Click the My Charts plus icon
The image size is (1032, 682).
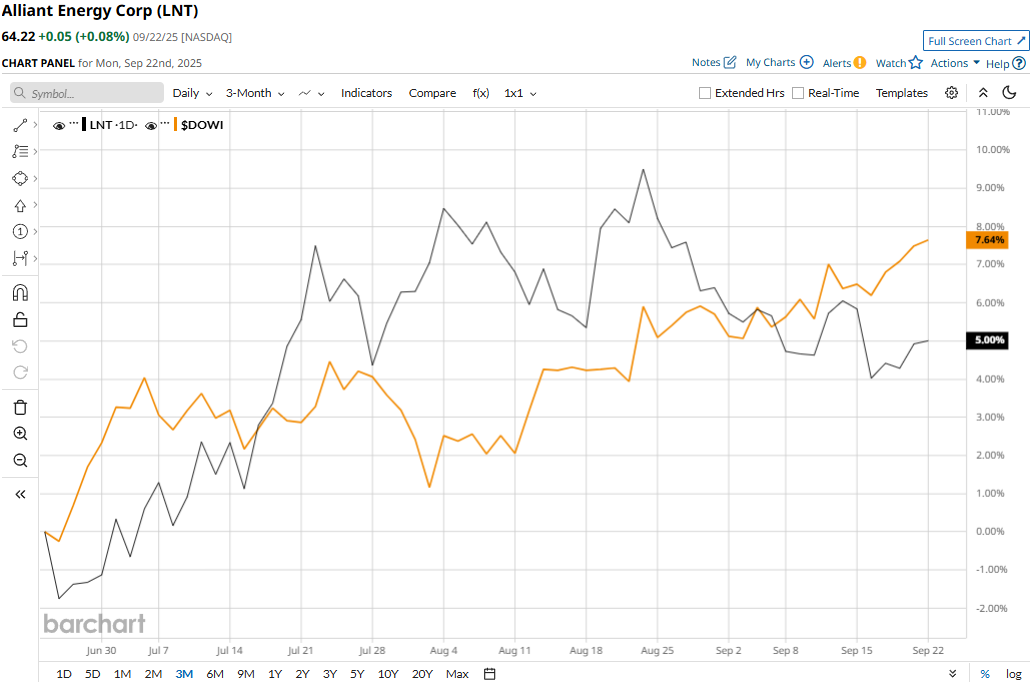coord(806,63)
